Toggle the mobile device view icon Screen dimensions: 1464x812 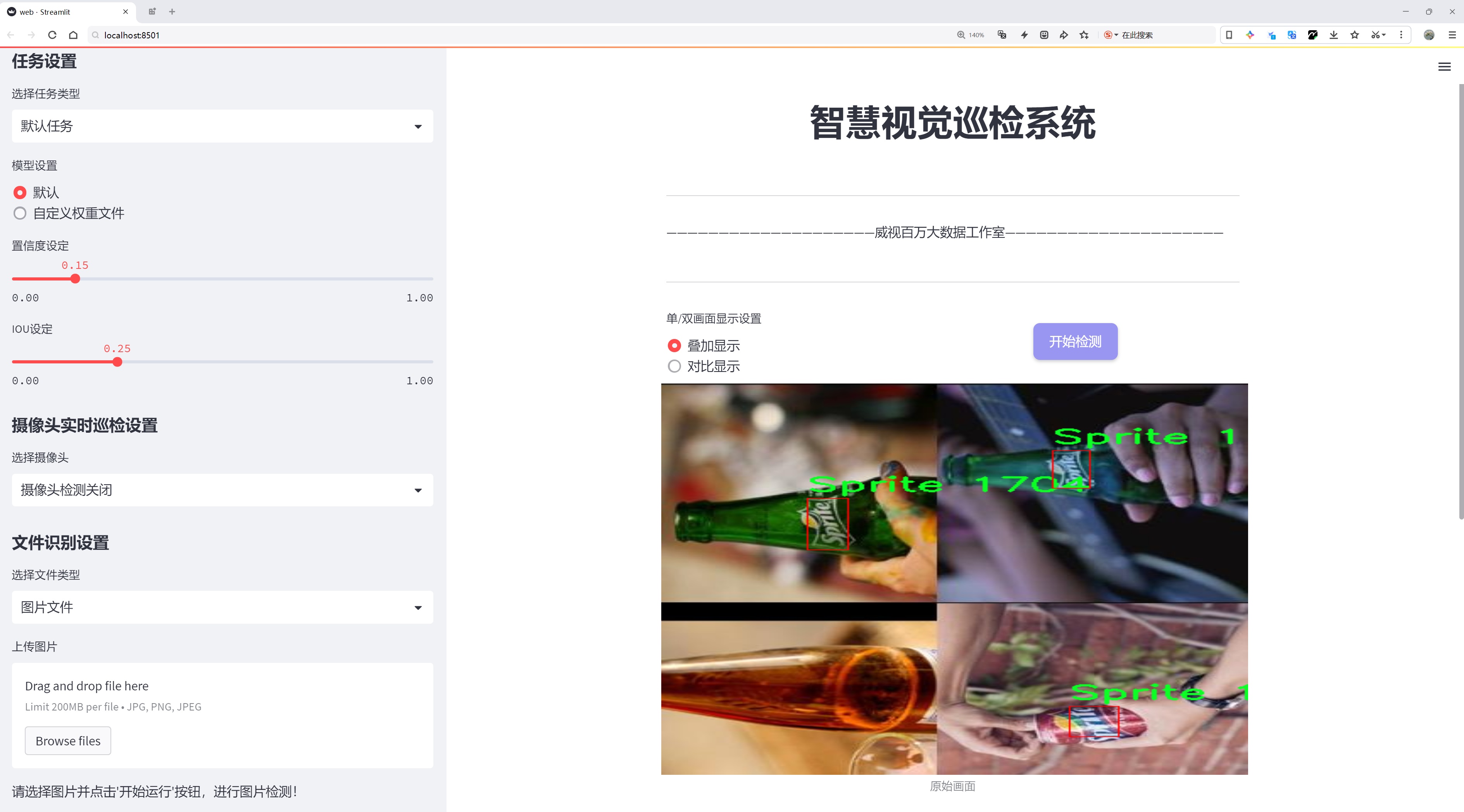[x=1229, y=34]
